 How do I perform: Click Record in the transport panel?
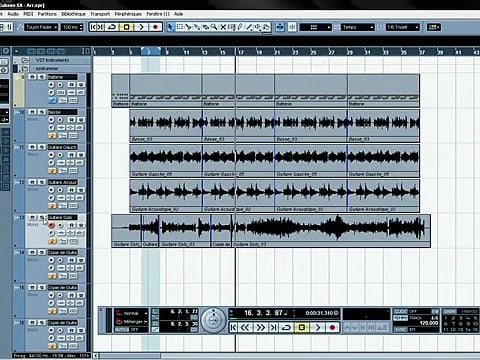pyautogui.click(x=332, y=327)
